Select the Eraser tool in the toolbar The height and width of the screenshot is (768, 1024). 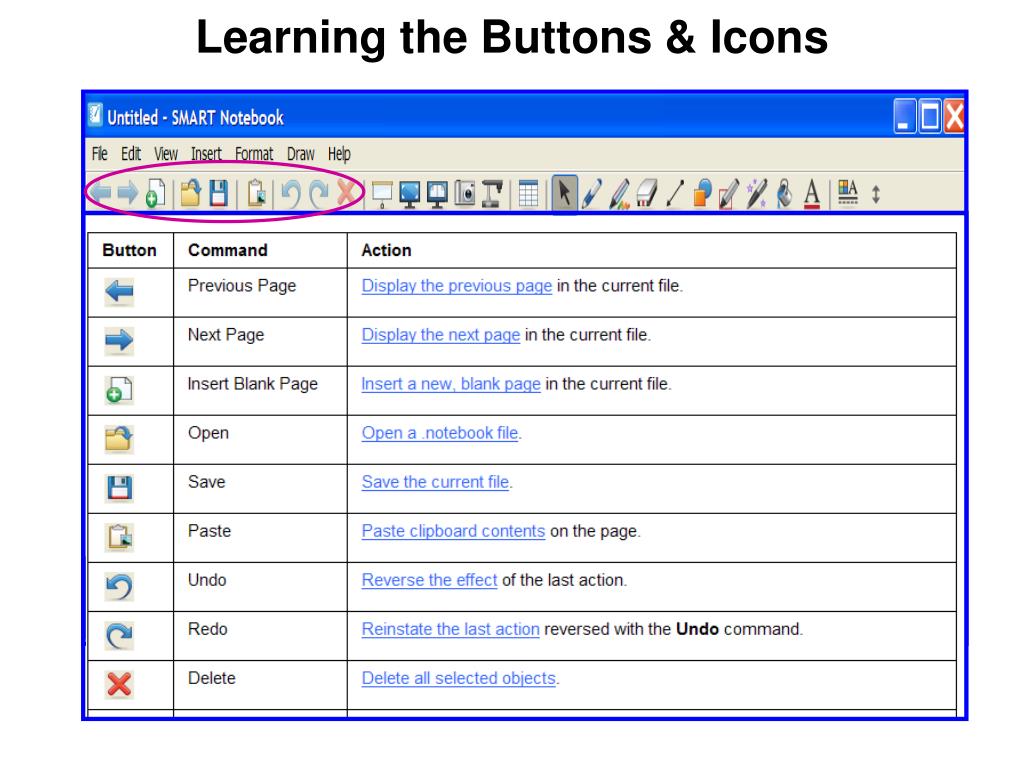646,194
